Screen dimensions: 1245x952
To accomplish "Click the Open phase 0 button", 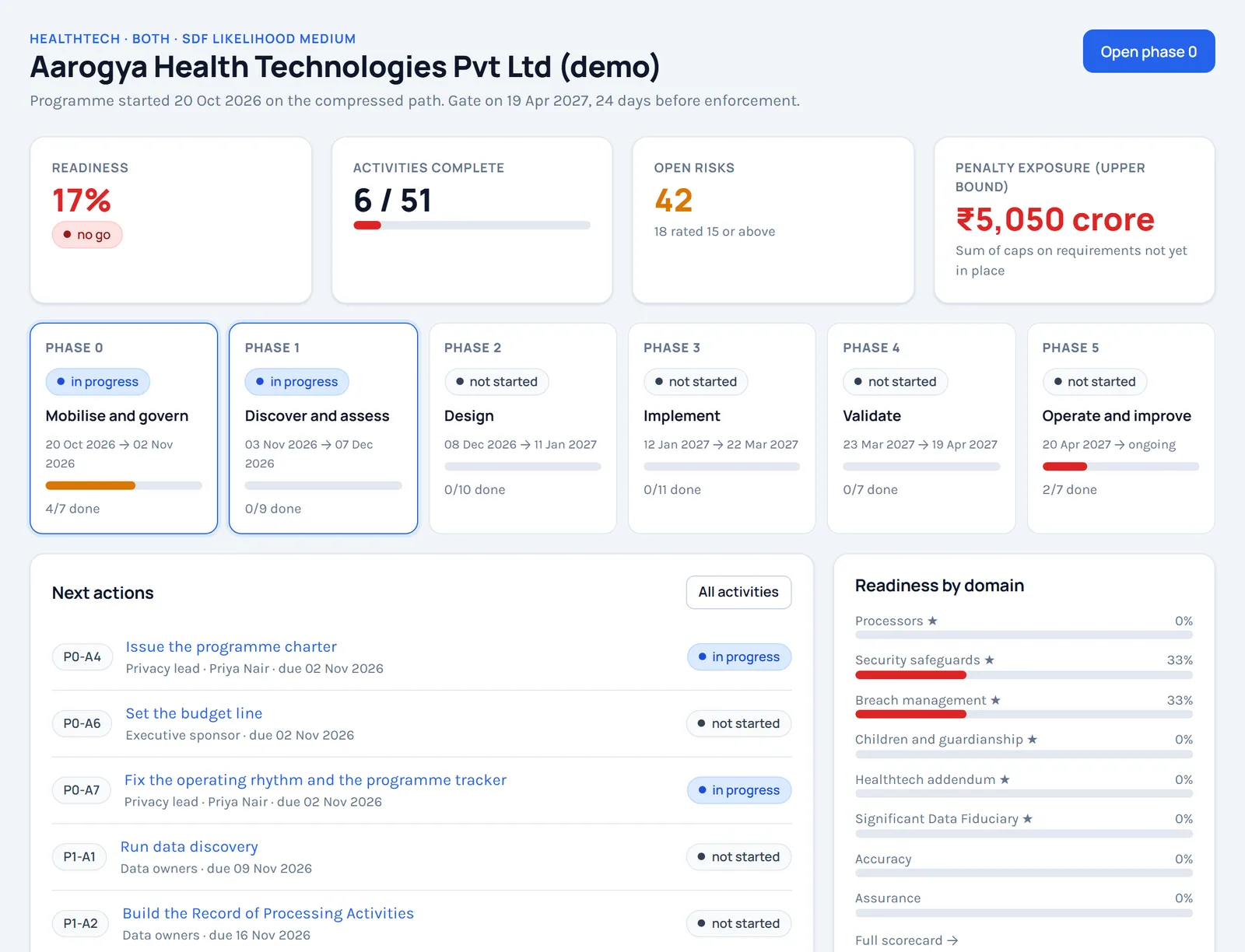I will 1149,51.
